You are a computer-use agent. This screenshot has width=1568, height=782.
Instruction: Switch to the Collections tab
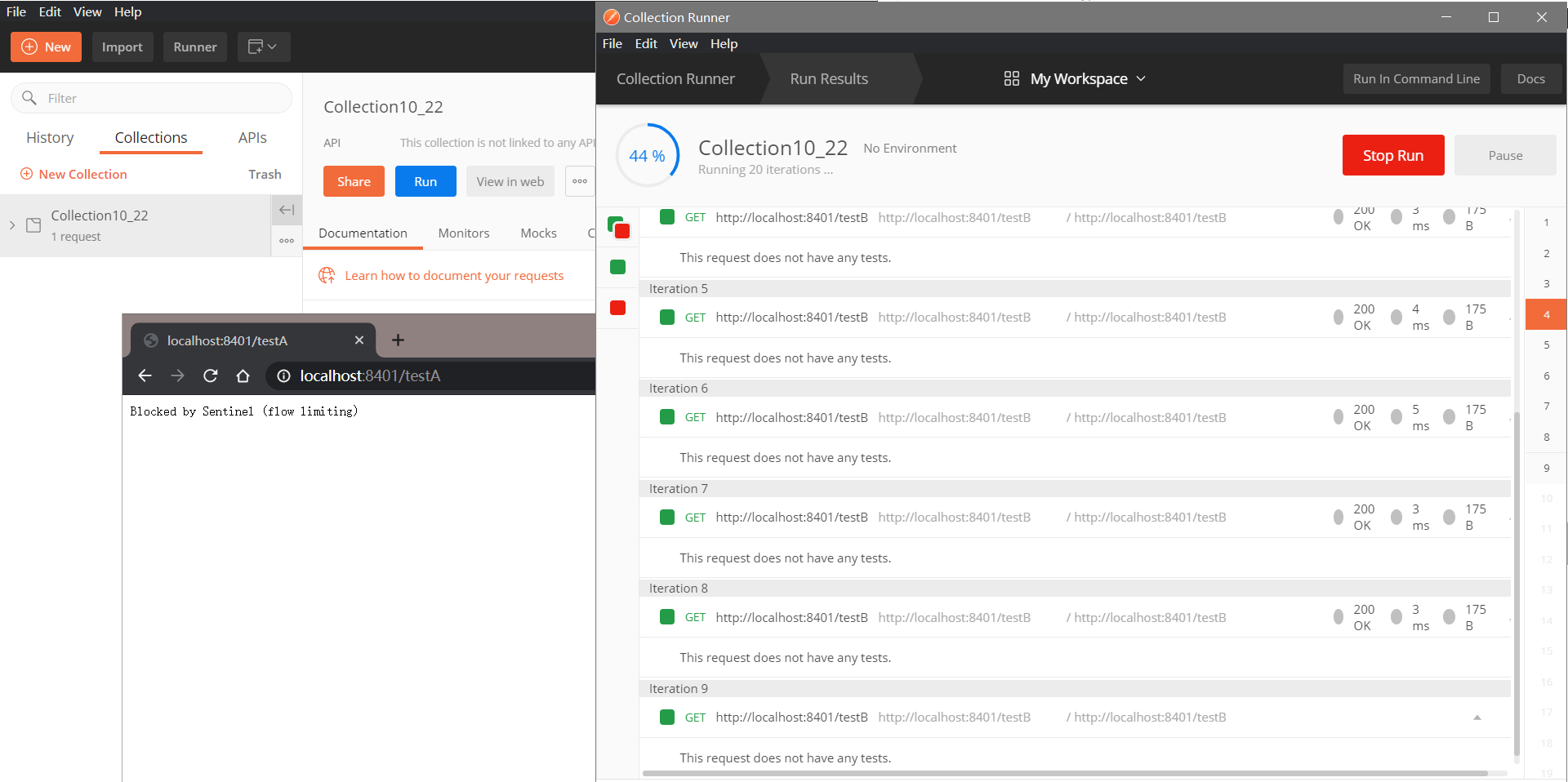151,137
